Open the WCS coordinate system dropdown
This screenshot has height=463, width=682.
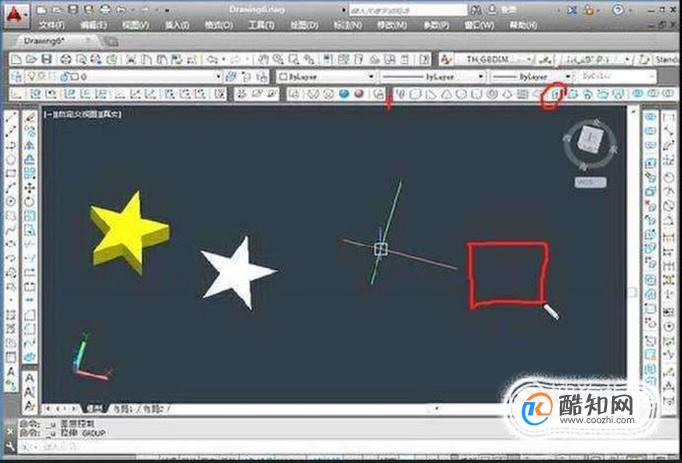coord(590,182)
